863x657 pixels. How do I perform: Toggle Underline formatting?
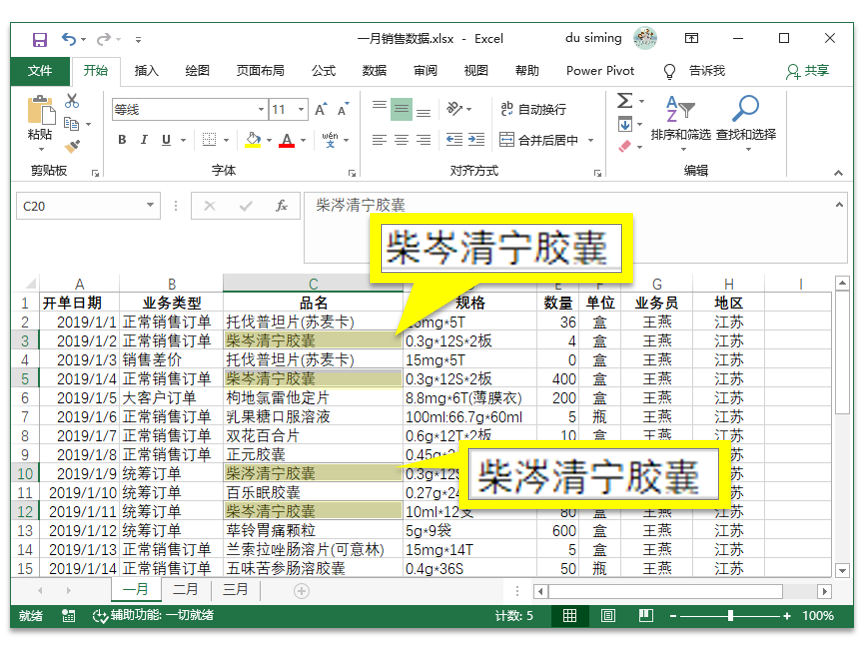(x=166, y=140)
